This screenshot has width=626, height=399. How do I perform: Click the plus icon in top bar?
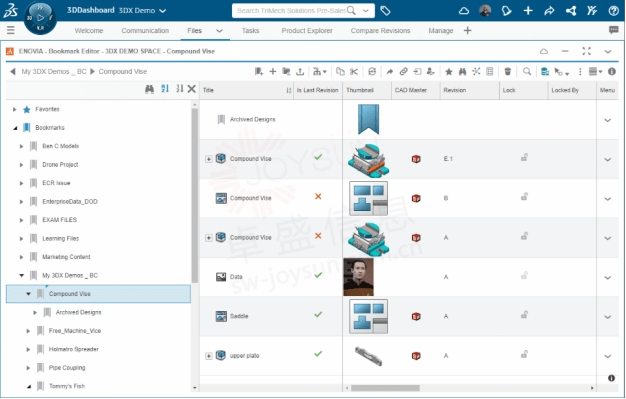coord(528,11)
